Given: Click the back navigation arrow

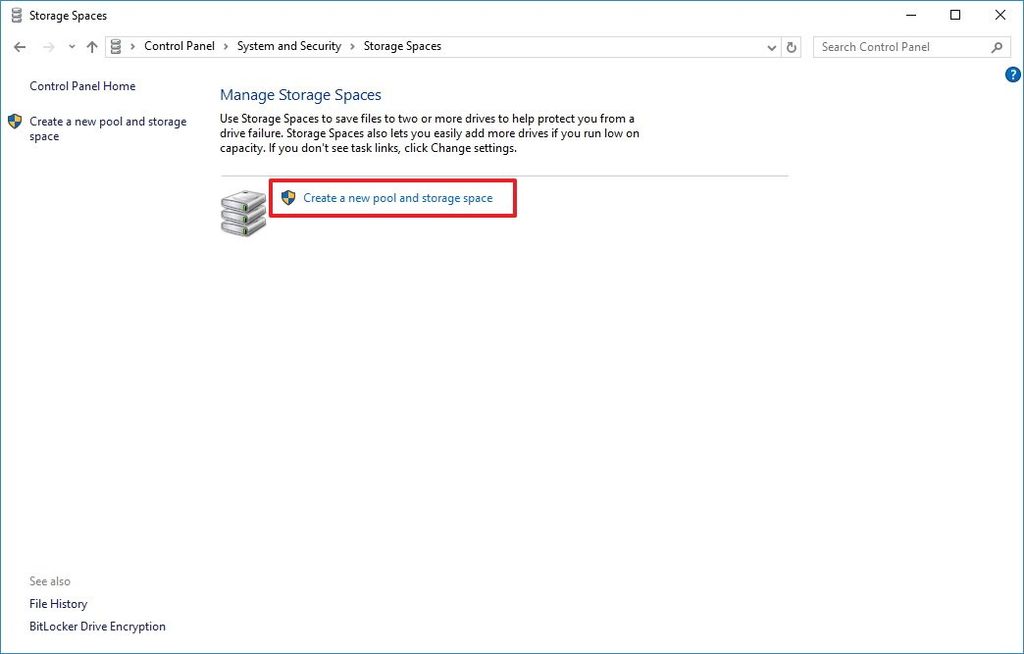Looking at the screenshot, I should click(20, 46).
